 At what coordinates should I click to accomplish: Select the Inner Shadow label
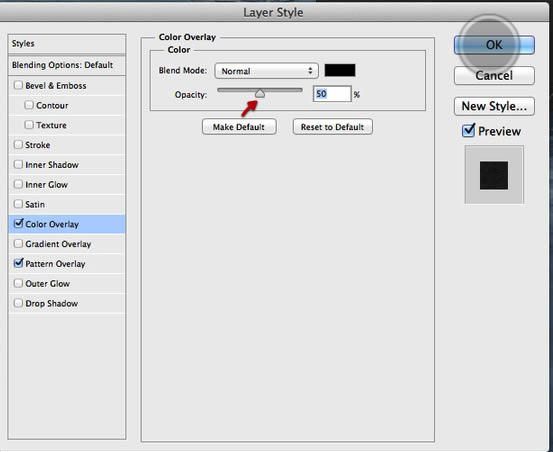click(52, 165)
